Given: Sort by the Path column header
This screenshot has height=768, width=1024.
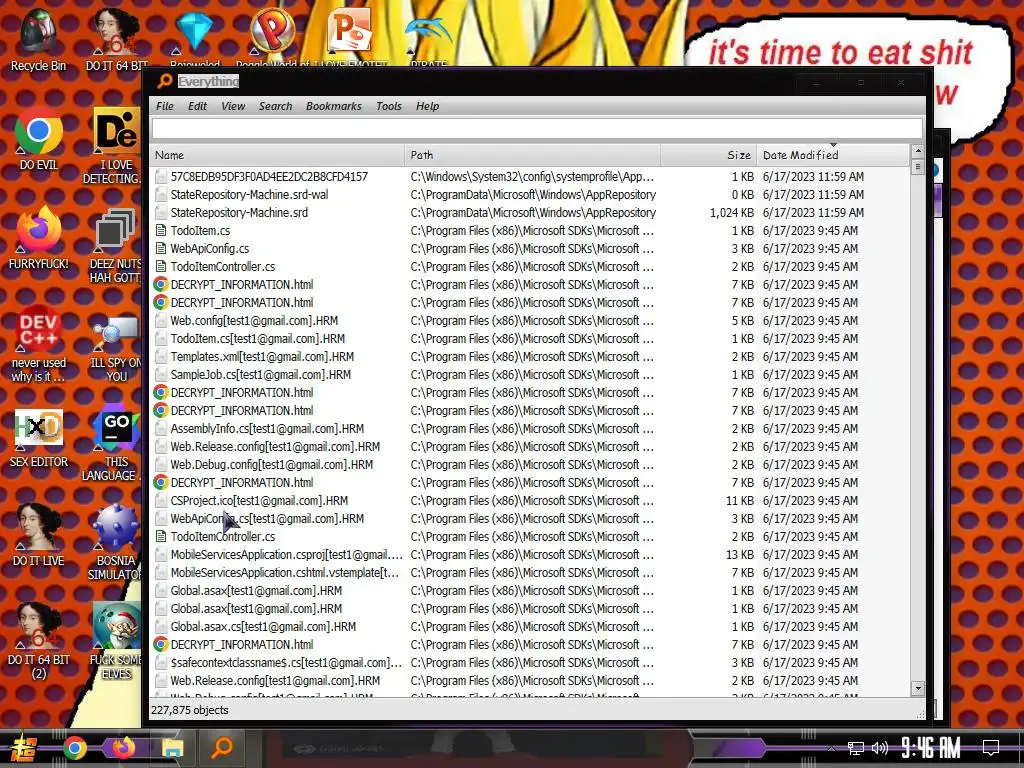Looking at the screenshot, I should click(x=532, y=155).
